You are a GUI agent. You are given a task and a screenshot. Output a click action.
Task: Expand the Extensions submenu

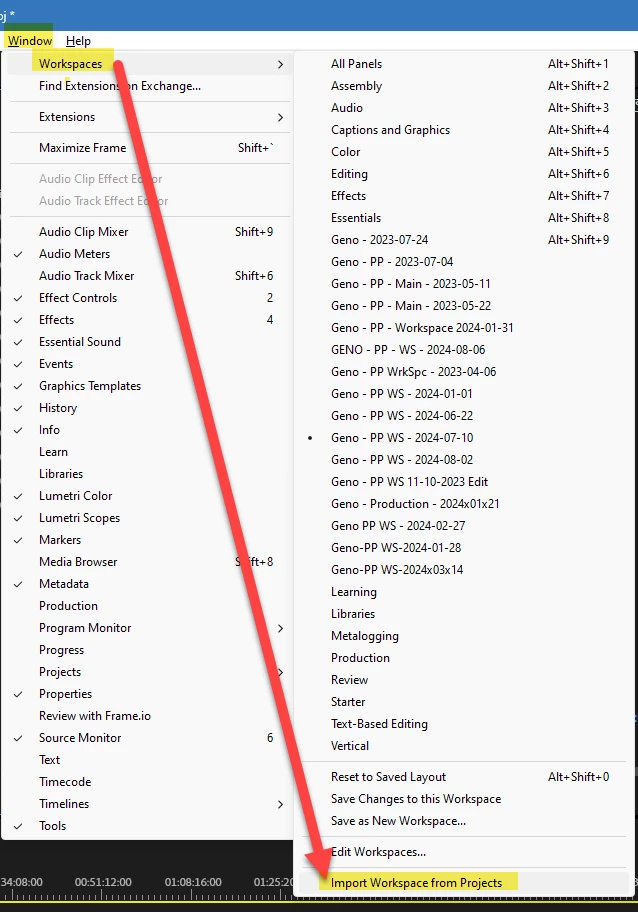149,117
